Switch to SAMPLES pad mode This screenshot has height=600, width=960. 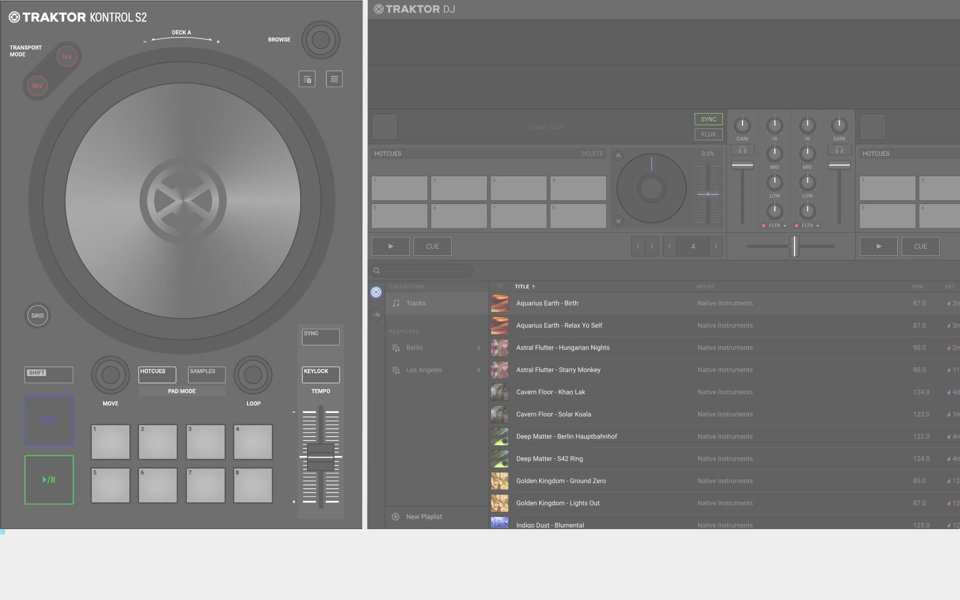207,374
